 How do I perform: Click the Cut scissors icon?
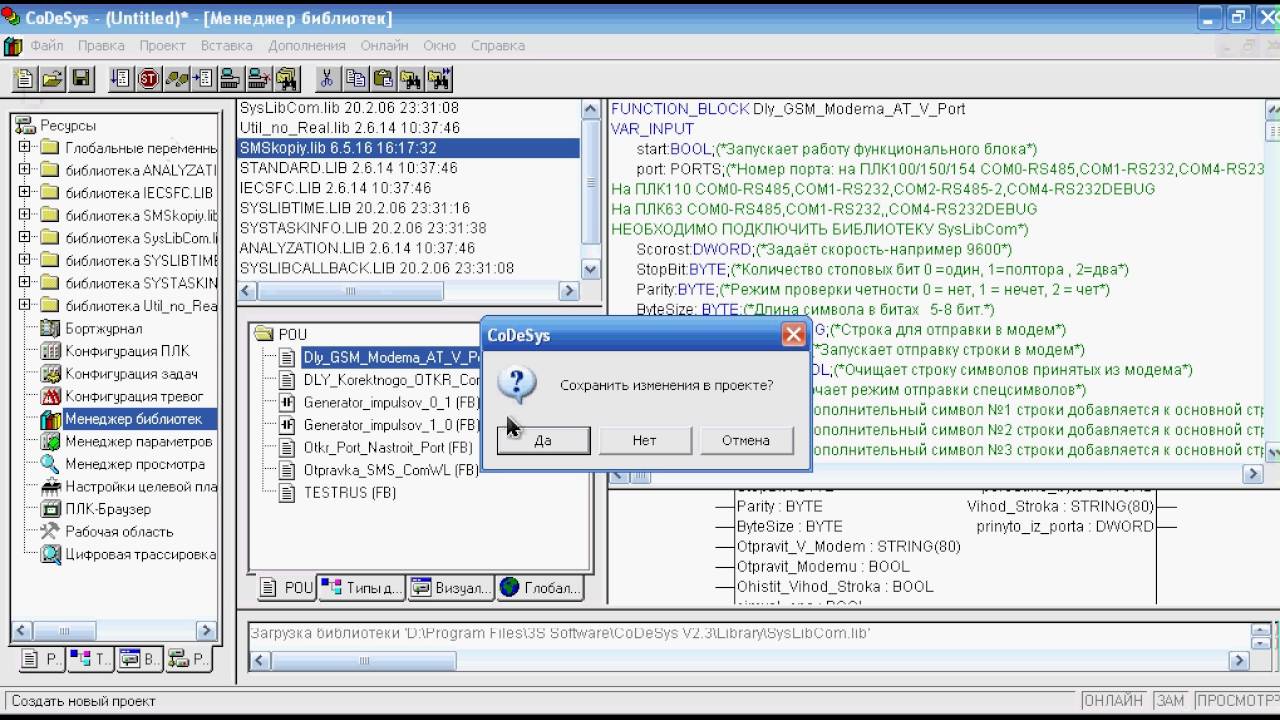(x=327, y=78)
